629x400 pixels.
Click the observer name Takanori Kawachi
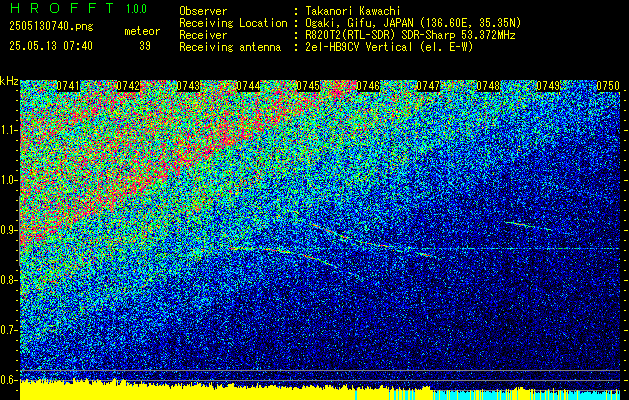pos(353,11)
